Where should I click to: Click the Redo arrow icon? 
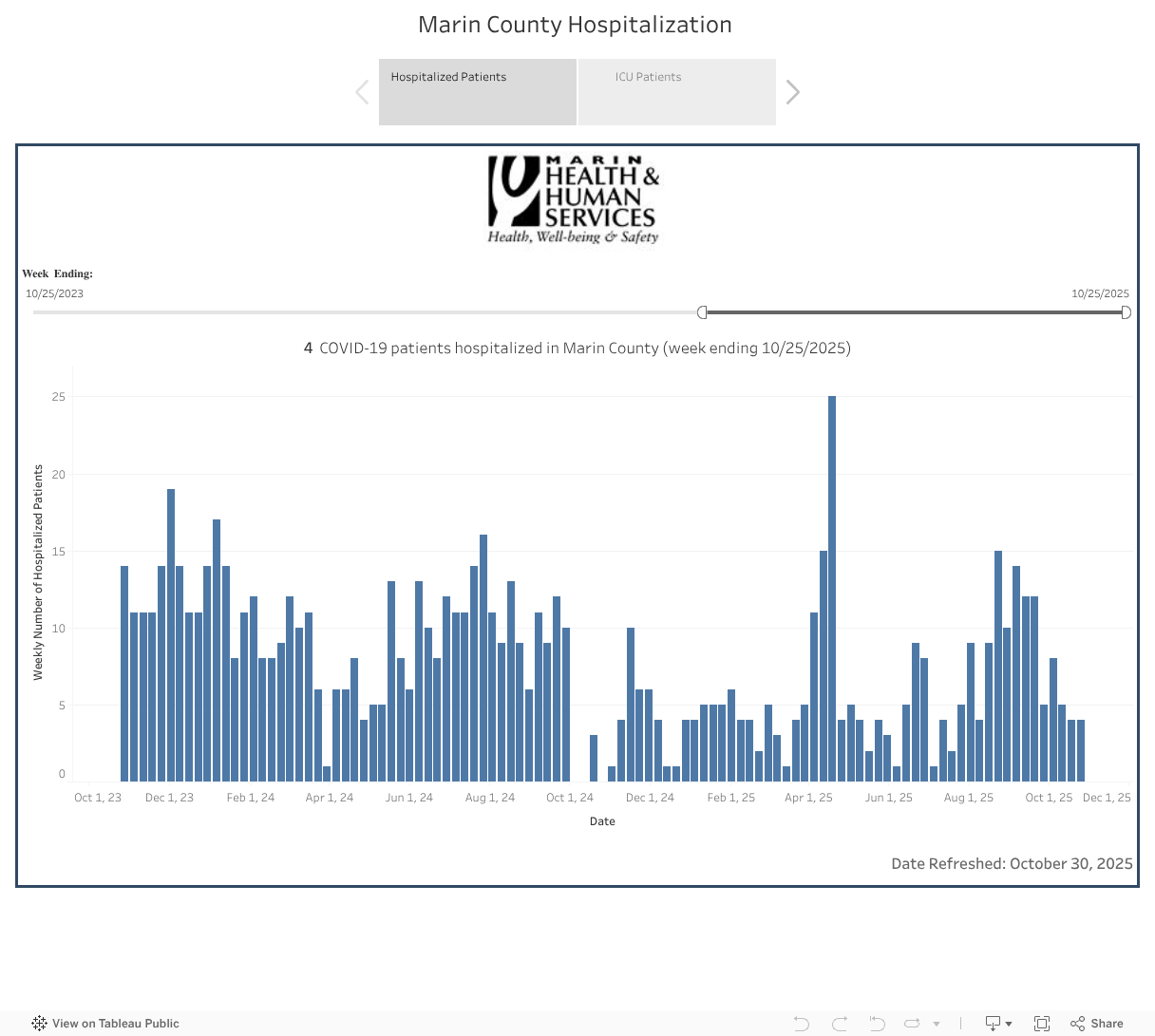click(840, 1024)
